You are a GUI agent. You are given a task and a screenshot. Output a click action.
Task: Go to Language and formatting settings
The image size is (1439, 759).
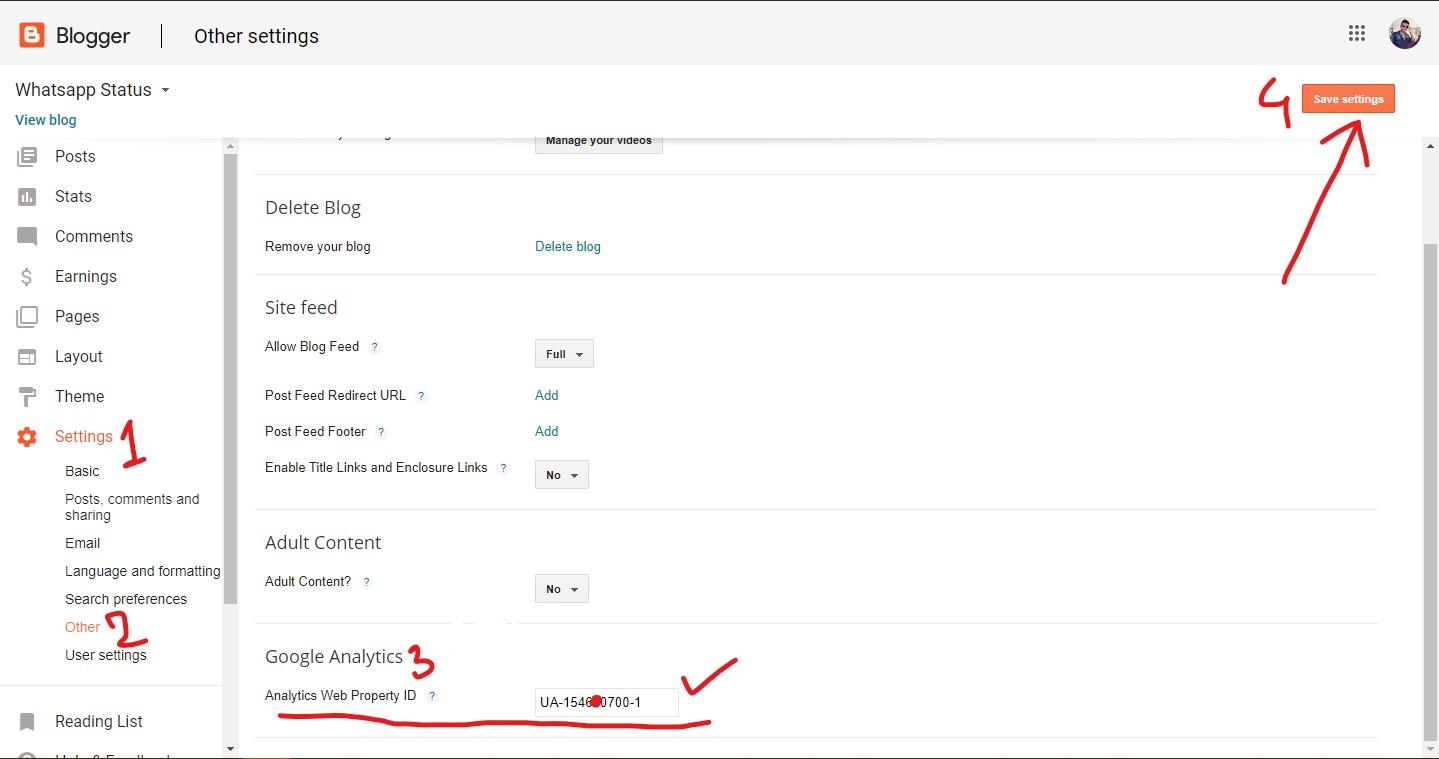pyautogui.click(x=143, y=571)
